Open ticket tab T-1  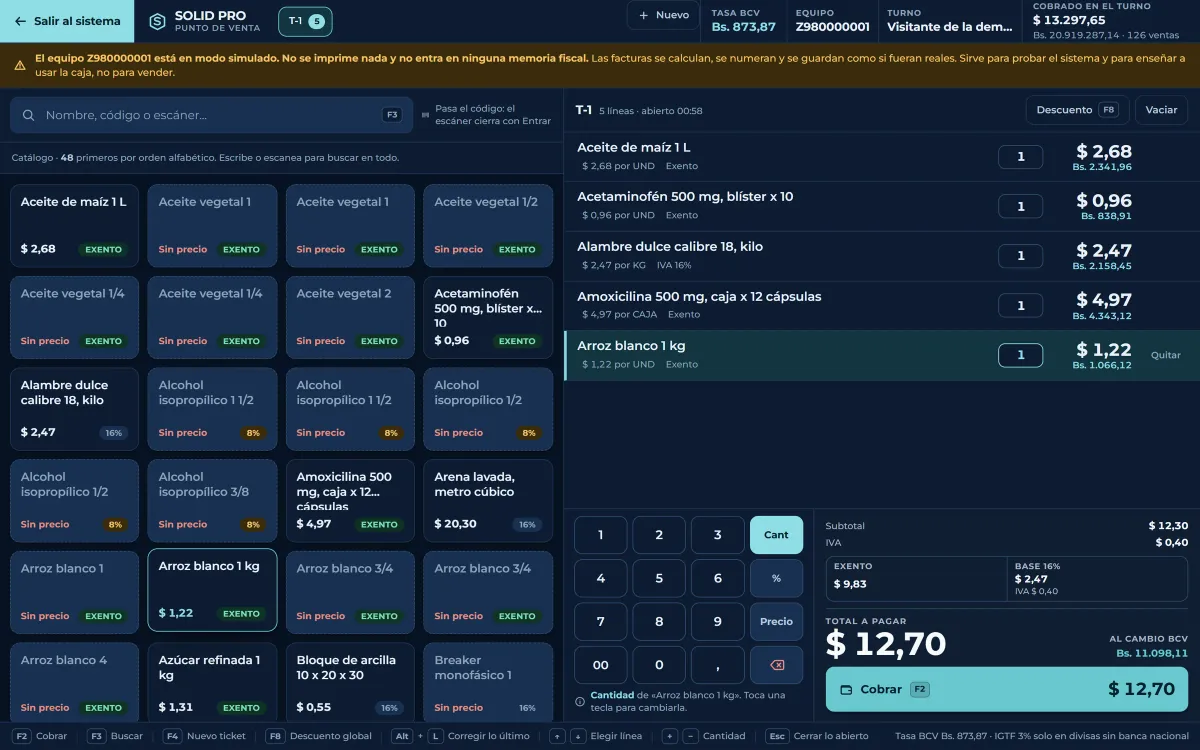306,21
